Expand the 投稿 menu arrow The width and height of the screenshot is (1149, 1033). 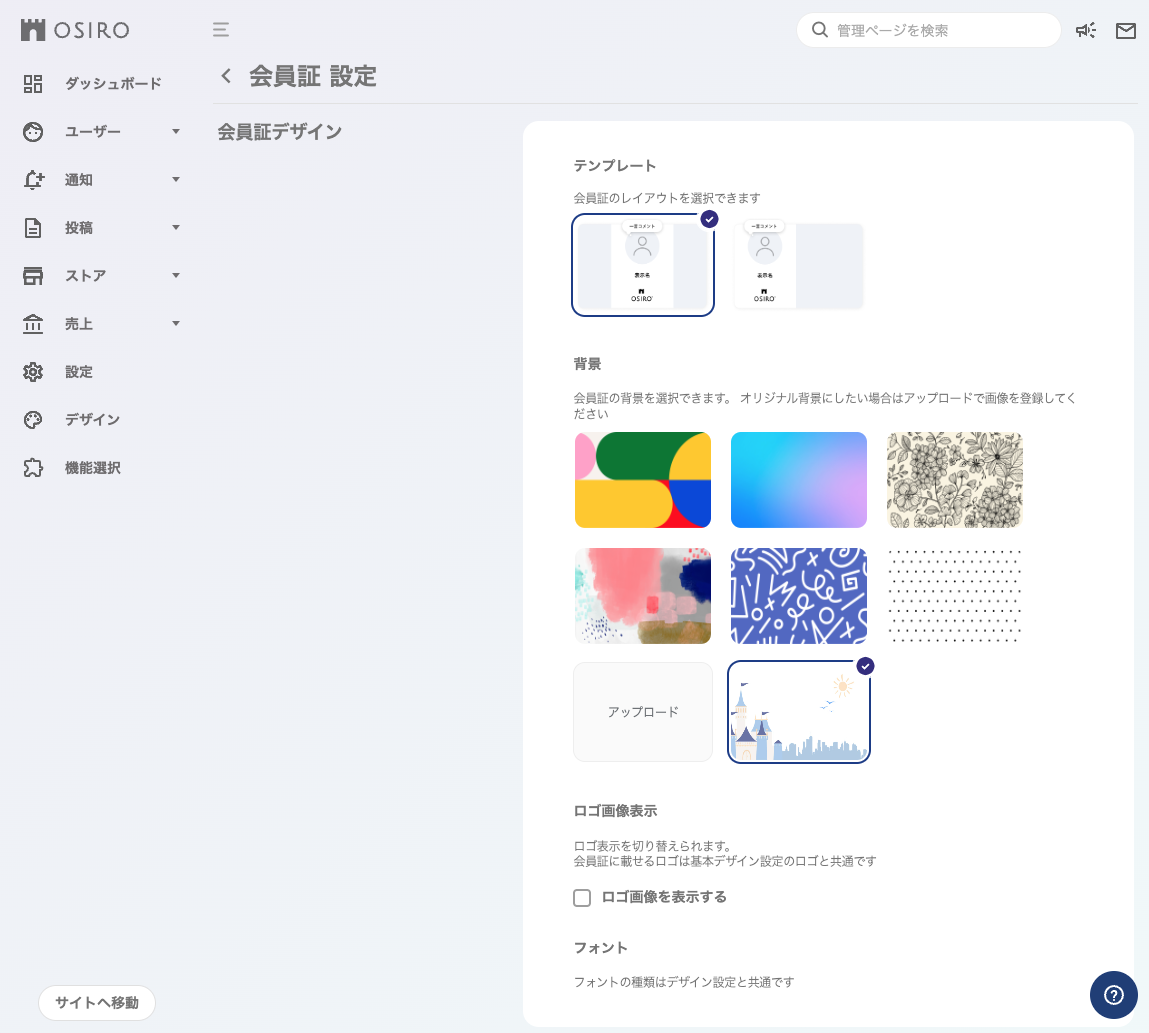pyautogui.click(x=176, y=228)
